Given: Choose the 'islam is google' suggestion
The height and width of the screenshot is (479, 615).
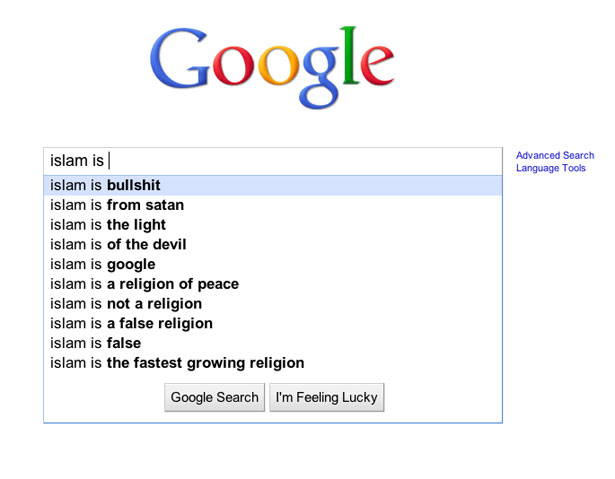Looking at the screenshot, I should pyautogui.click(x=103, y=264).
